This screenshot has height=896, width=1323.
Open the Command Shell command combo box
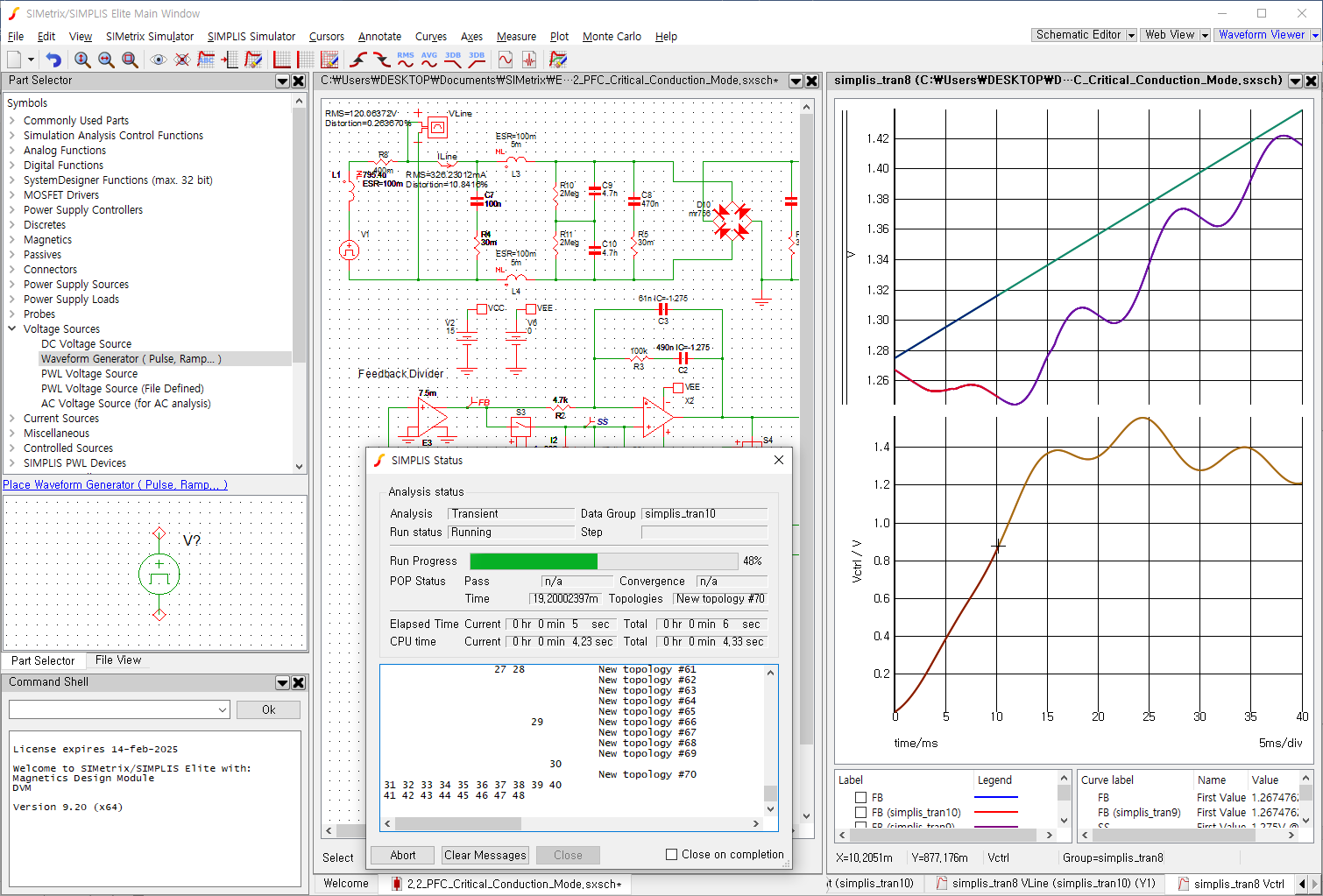tap(119, 709)
